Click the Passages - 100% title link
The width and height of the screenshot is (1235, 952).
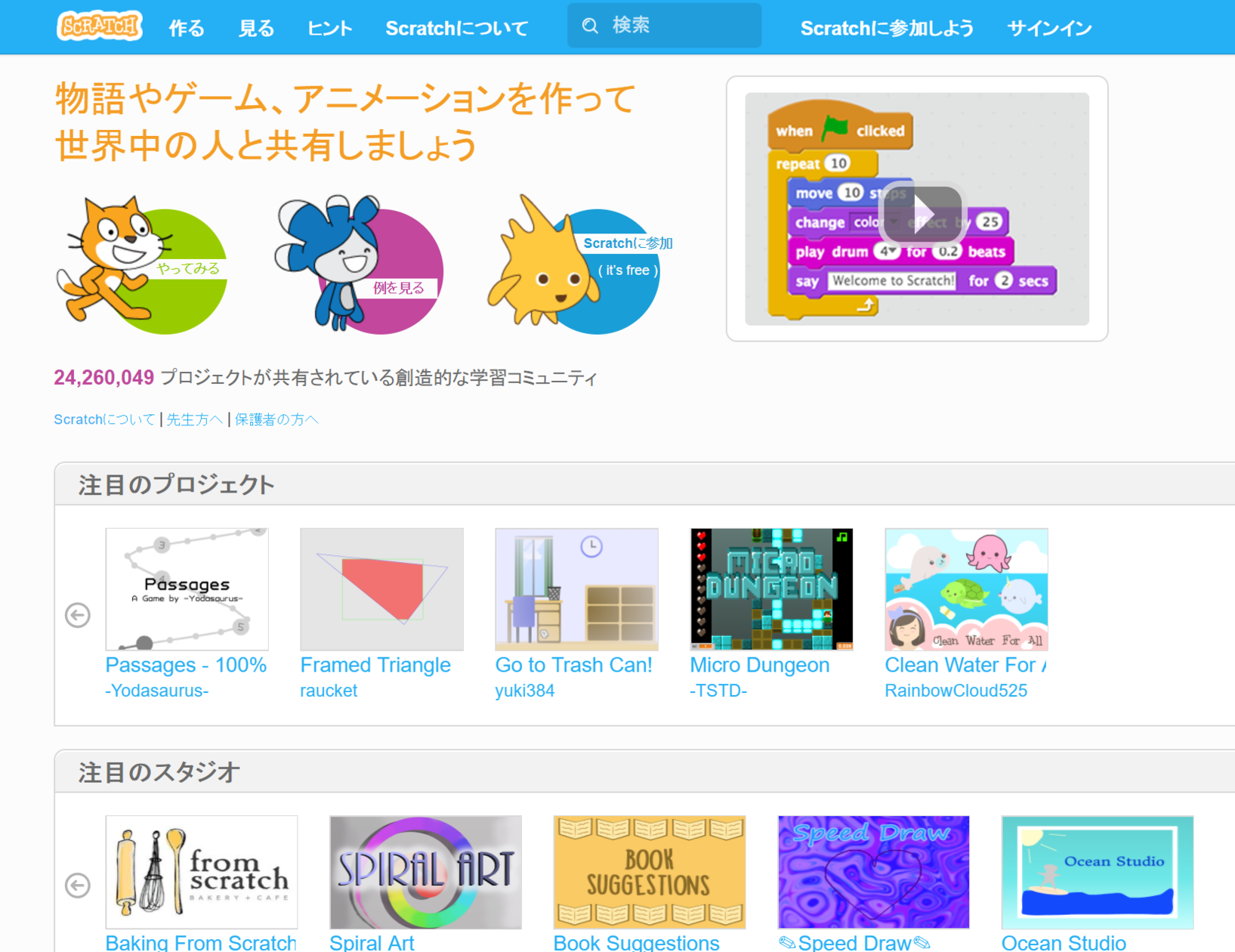point(186,665)
